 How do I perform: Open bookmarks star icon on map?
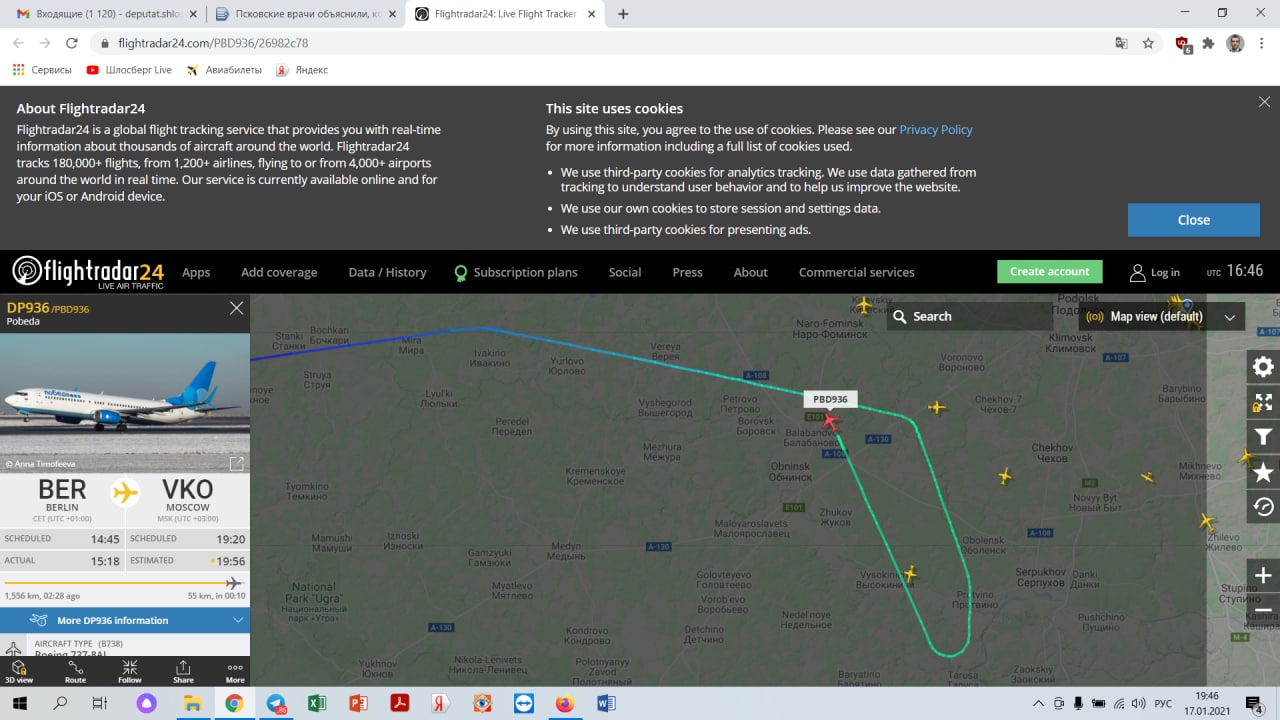coord(1263,472)
